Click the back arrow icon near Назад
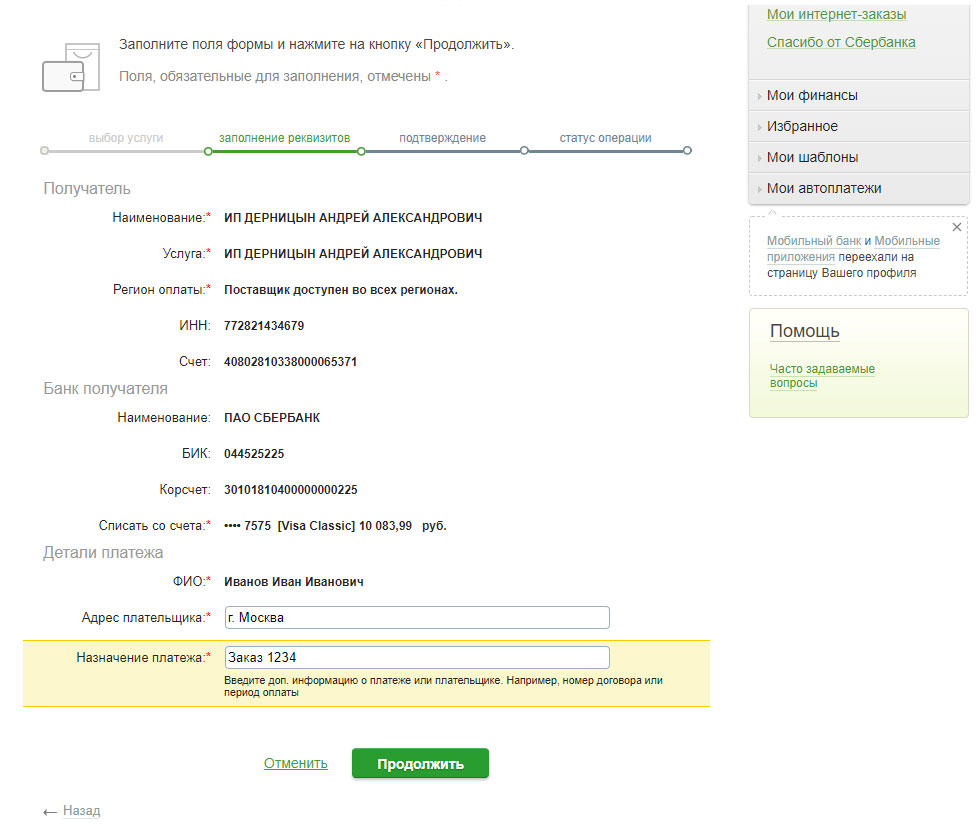This screenshot has width=980, height=840. [50, 812]
